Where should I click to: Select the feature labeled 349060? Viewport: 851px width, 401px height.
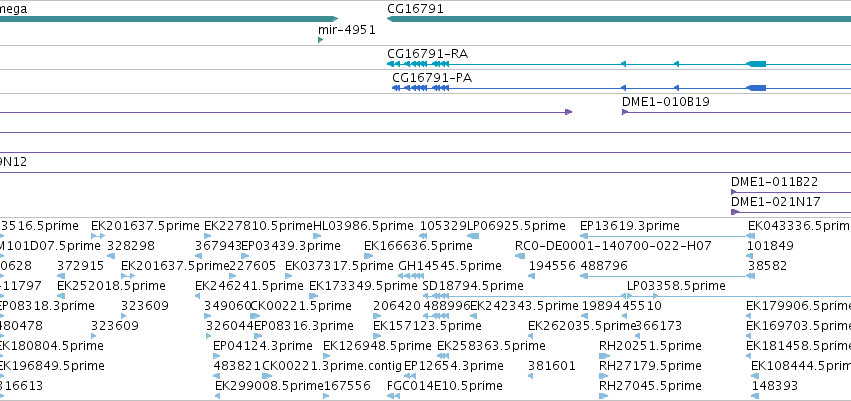pos(227,305)
